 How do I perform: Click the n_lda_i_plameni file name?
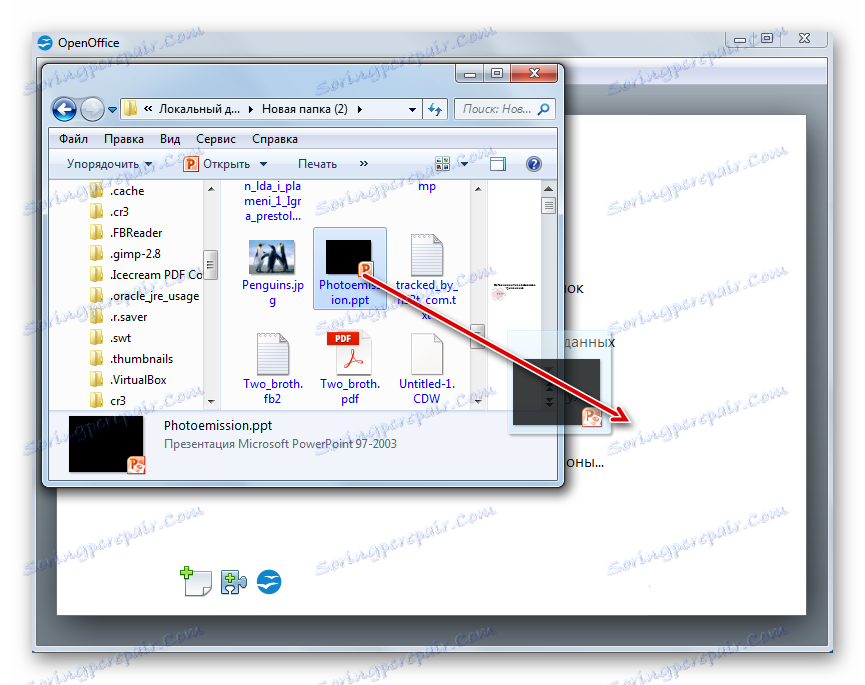click(273, 201)
